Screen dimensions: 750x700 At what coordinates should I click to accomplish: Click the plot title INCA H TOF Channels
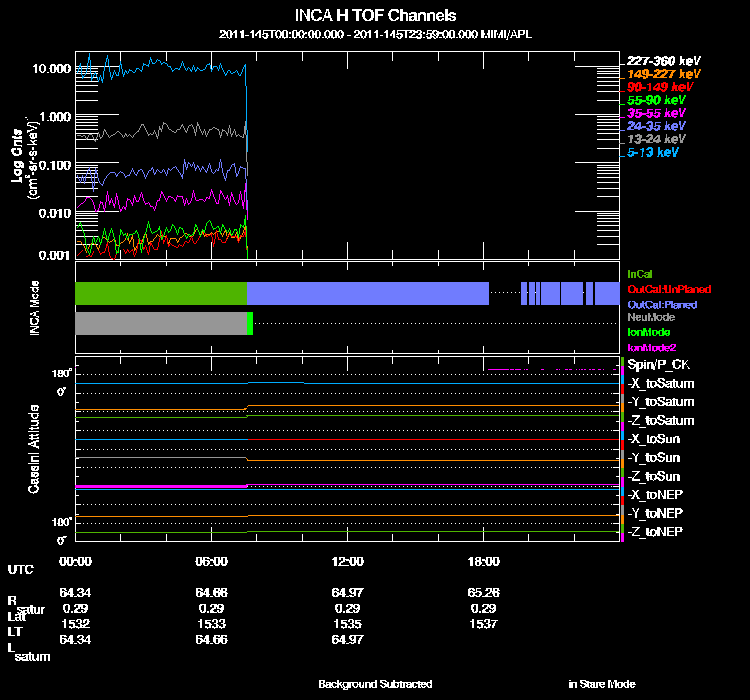tap(375, 15)
